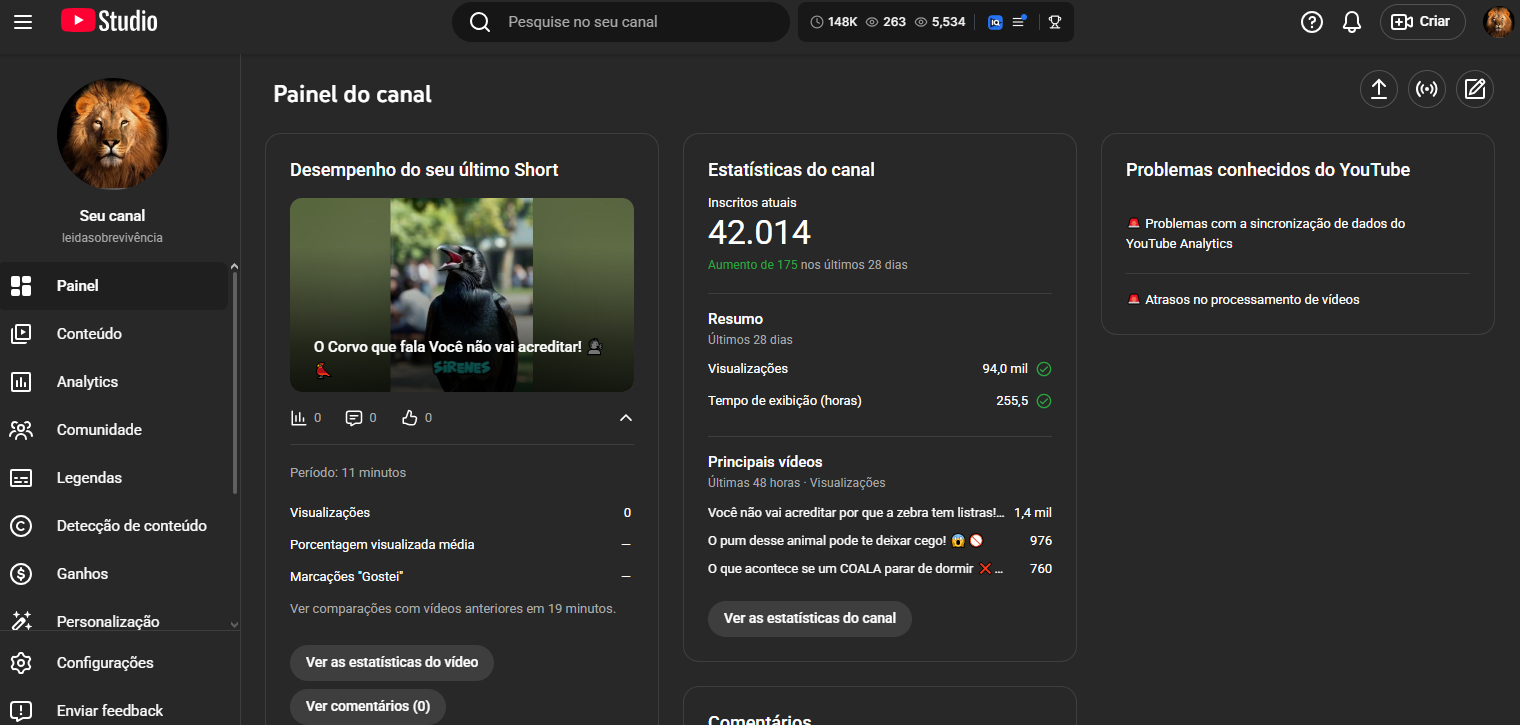1520x725 pixels.
Task: Open 'Problemas com a sincronização de dados' notice
Action: pyautogui.click(x=1266, y=234)
